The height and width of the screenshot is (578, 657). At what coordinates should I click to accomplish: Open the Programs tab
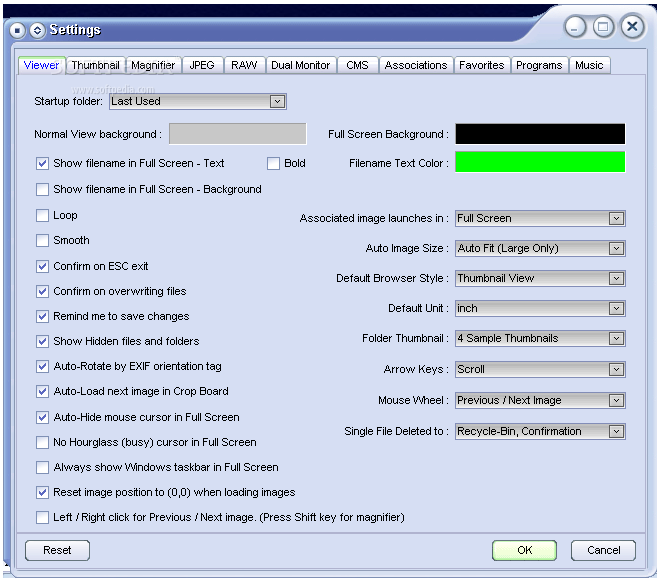click(x=539, y=65)
